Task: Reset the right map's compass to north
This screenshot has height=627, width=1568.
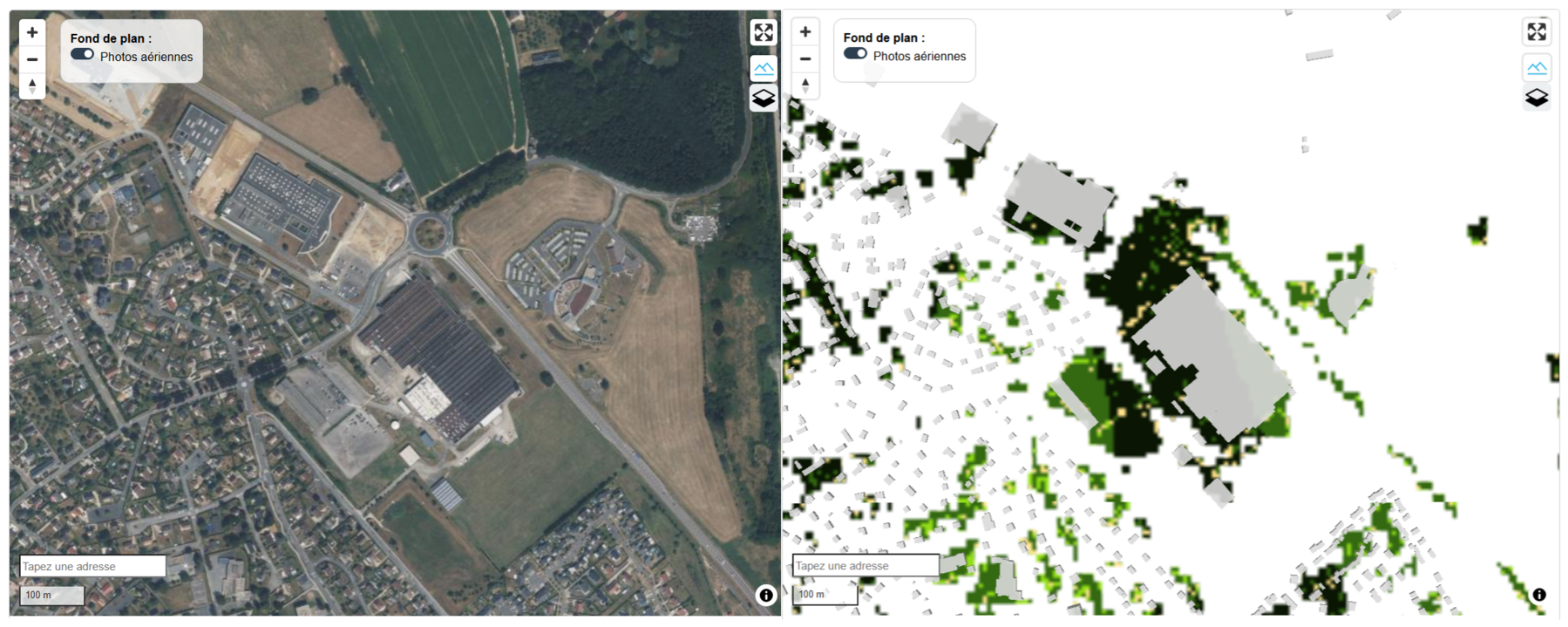Action: tap(805, 85)
